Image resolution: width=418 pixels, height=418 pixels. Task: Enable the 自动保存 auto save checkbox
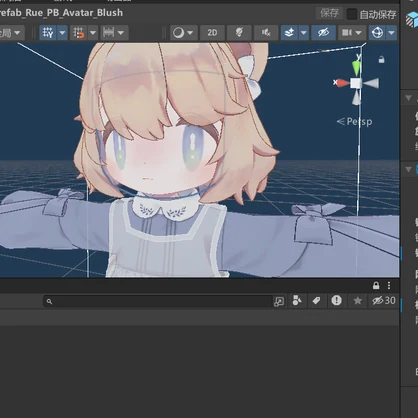[x=352, y=14]
